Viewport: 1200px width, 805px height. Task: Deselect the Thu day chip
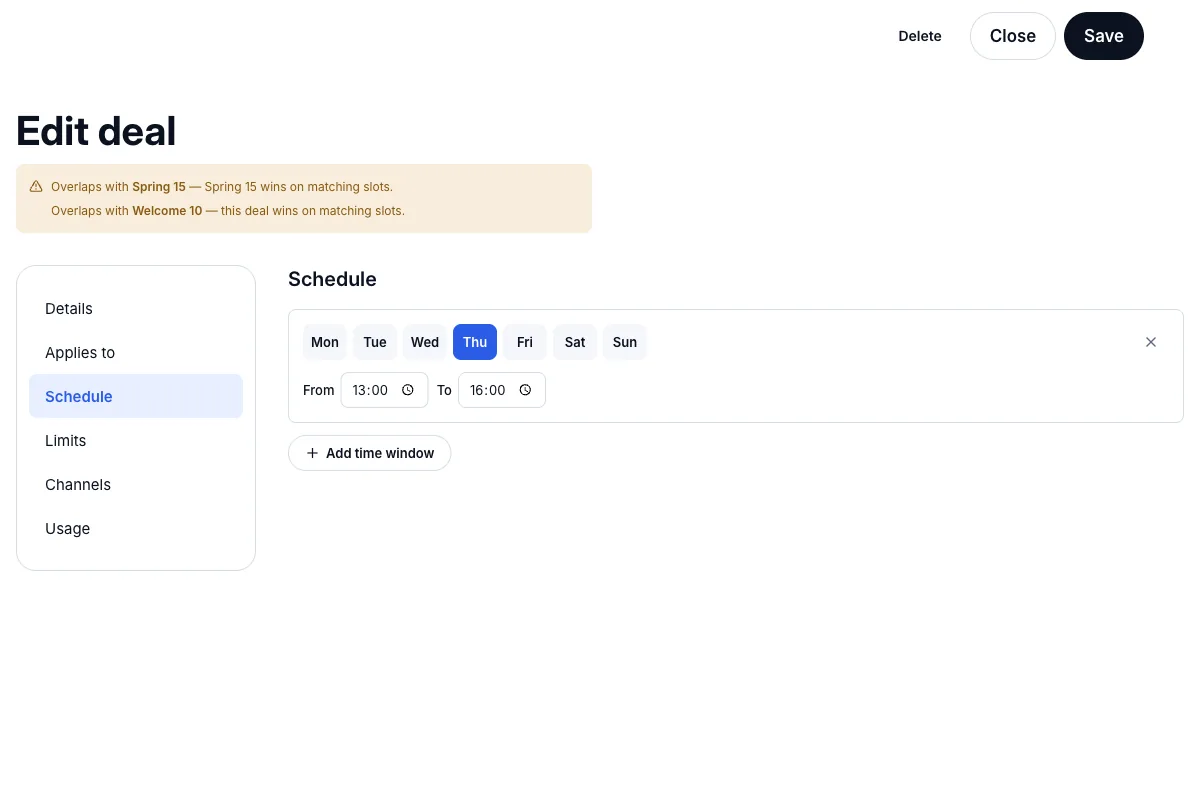pos(475,342)
